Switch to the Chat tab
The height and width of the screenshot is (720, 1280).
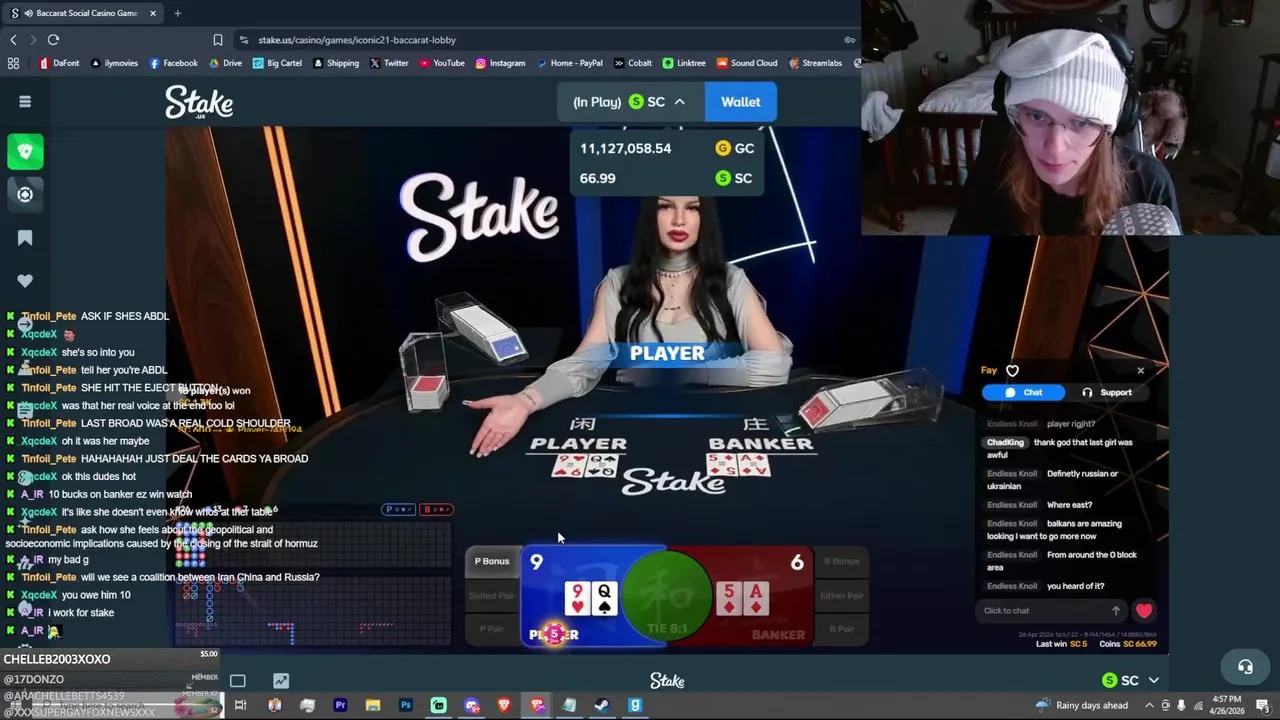click(1023, 393)
